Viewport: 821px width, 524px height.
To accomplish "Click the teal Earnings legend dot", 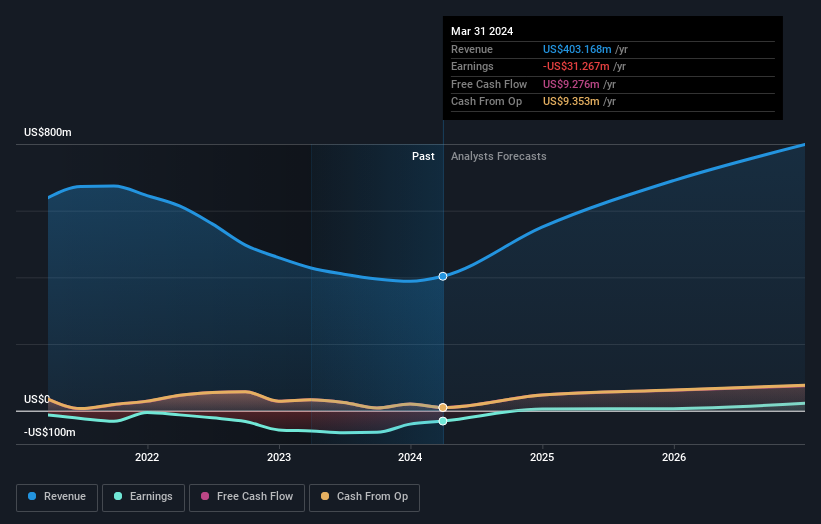I will [x=118, y=496].
